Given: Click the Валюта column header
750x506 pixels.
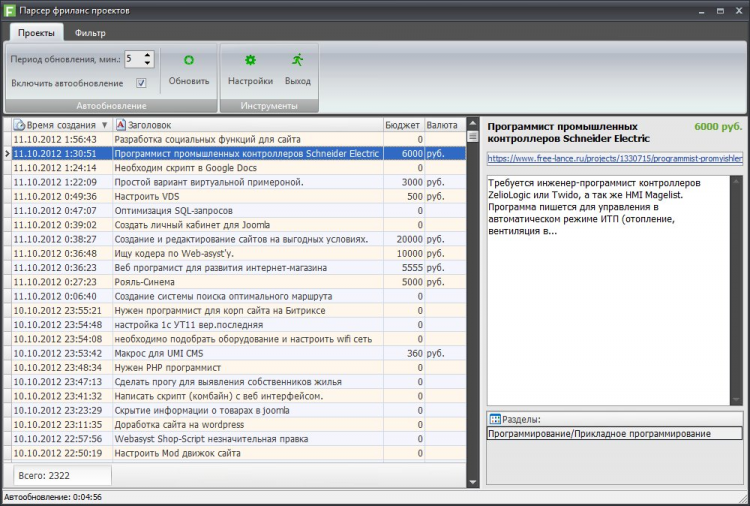Looking at the screenshot, I should coord(442,125).
